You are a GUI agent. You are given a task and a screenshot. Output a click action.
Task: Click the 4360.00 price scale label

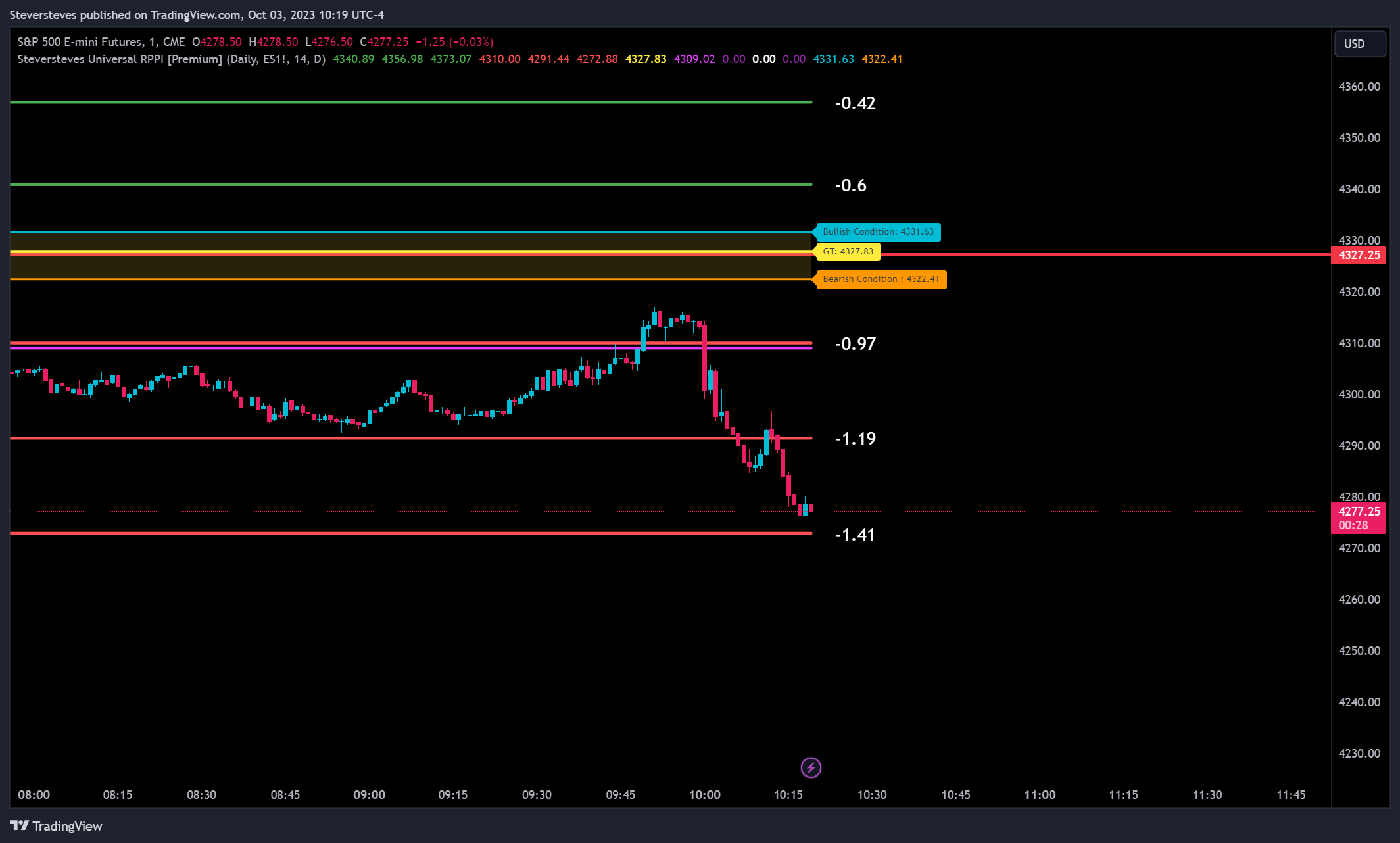(x=1359, y=87)
